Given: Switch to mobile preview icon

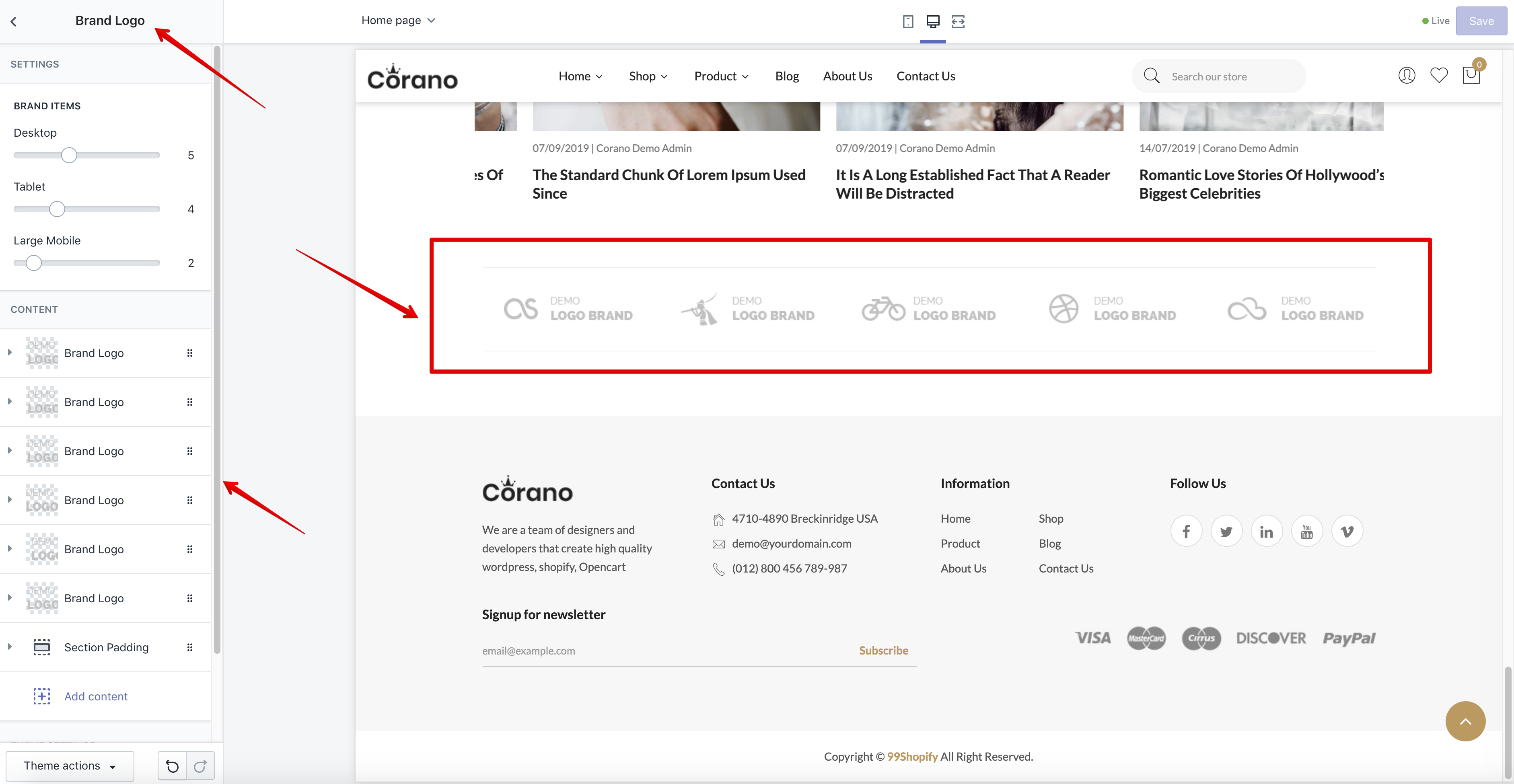Looking at the screenshot, I should coord(907,22).
